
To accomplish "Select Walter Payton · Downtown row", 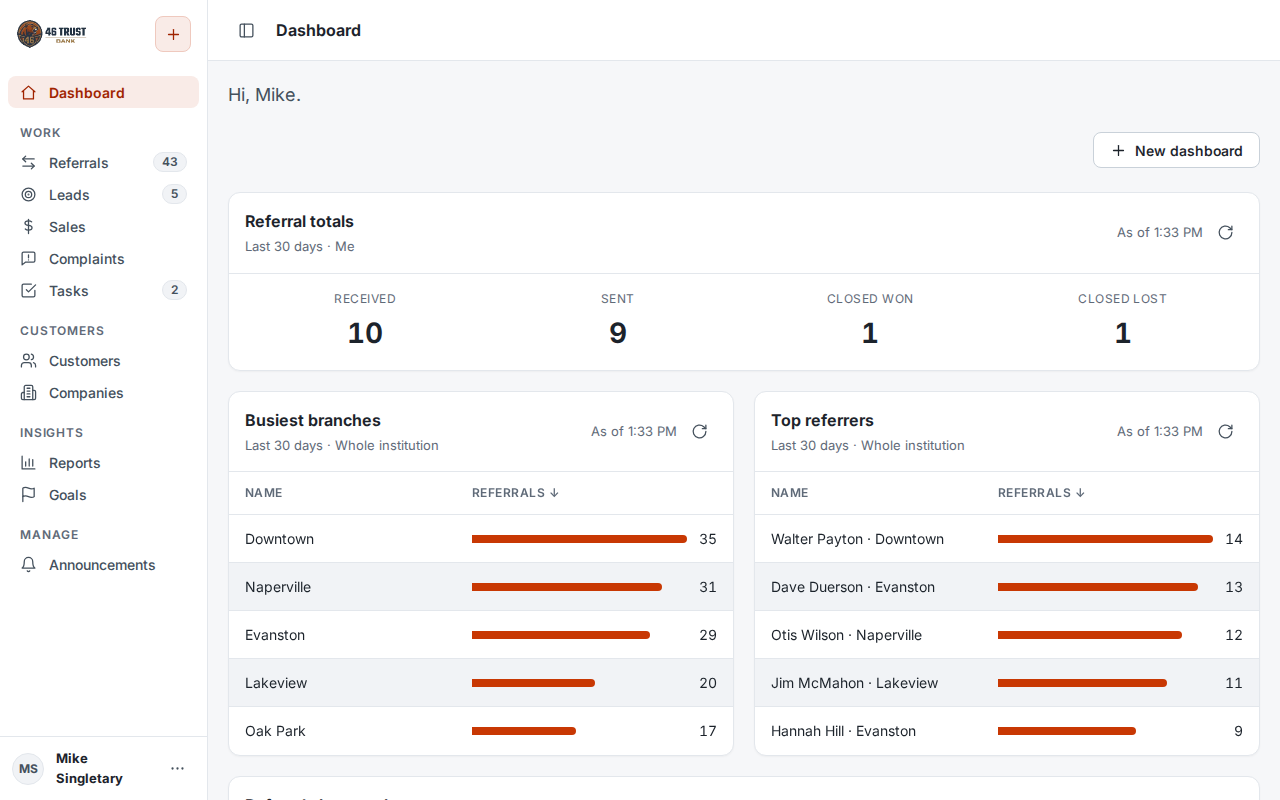I will 1007,539.
